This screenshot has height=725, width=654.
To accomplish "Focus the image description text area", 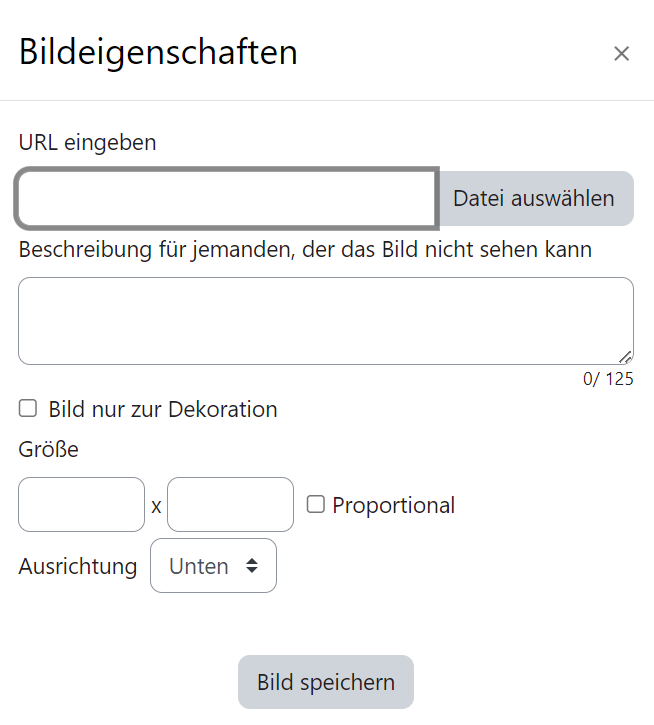I will click(325, 321).
